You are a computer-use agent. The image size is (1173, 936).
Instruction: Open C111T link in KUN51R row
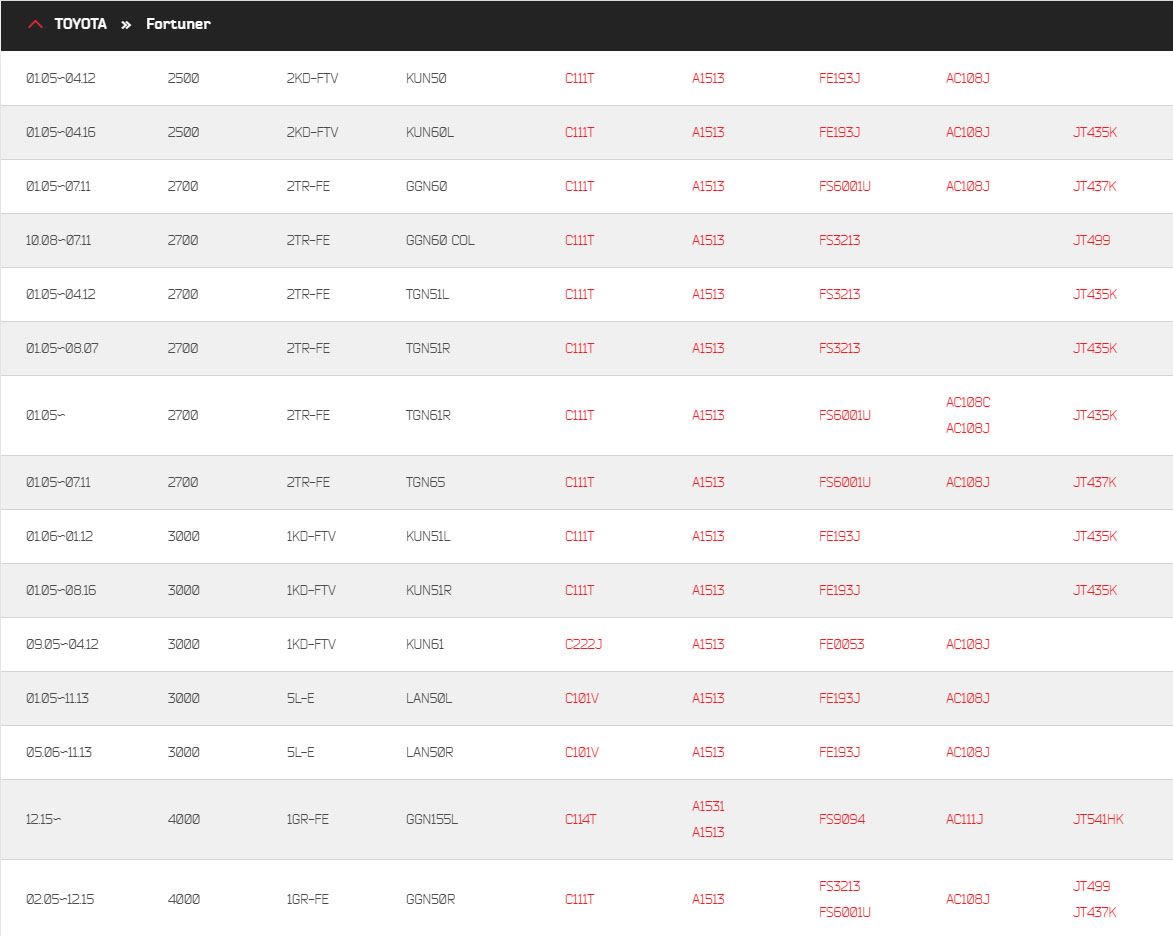click(580, 590)
